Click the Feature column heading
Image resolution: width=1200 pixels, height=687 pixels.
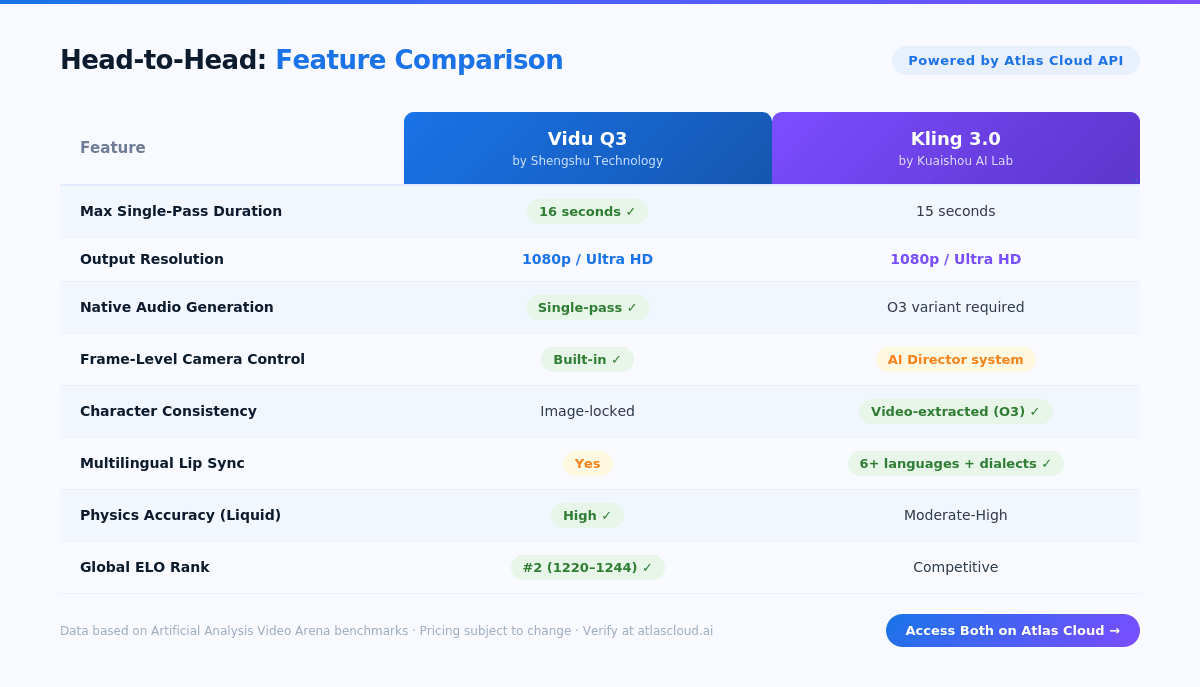tap(113, 148)
